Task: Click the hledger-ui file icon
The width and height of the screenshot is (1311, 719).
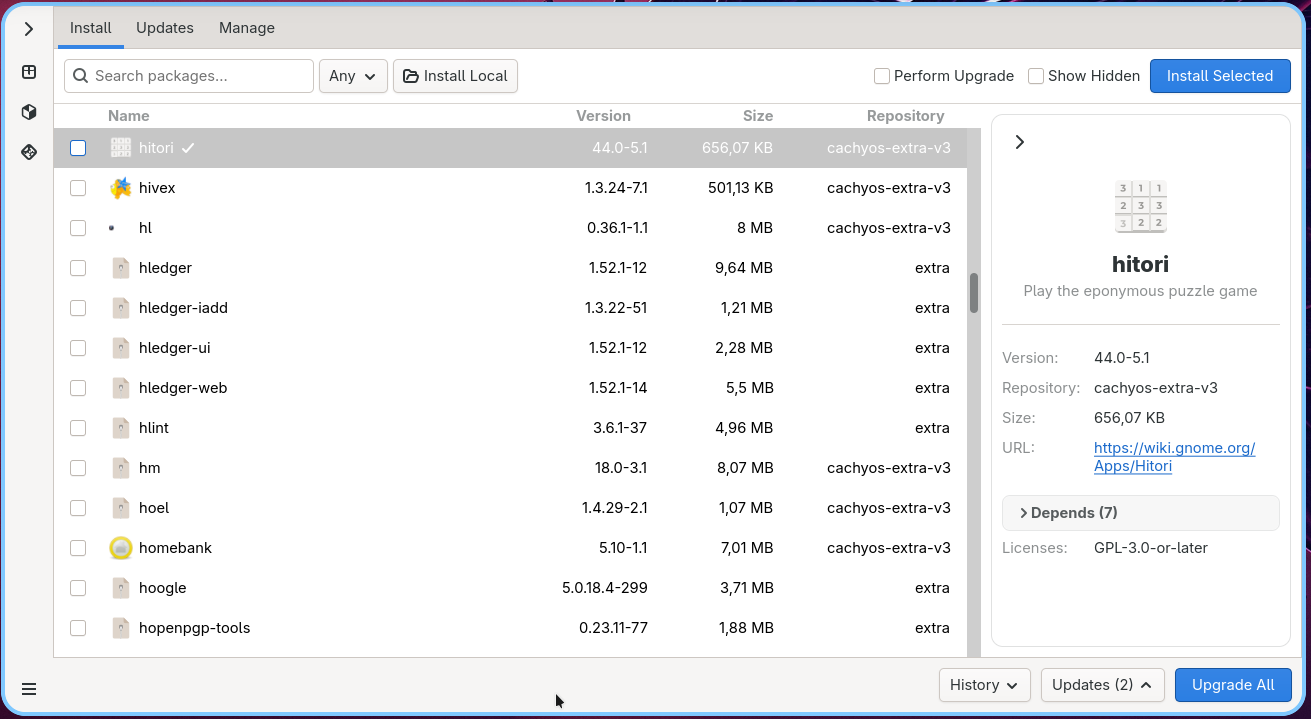Action: pos(121,348)
